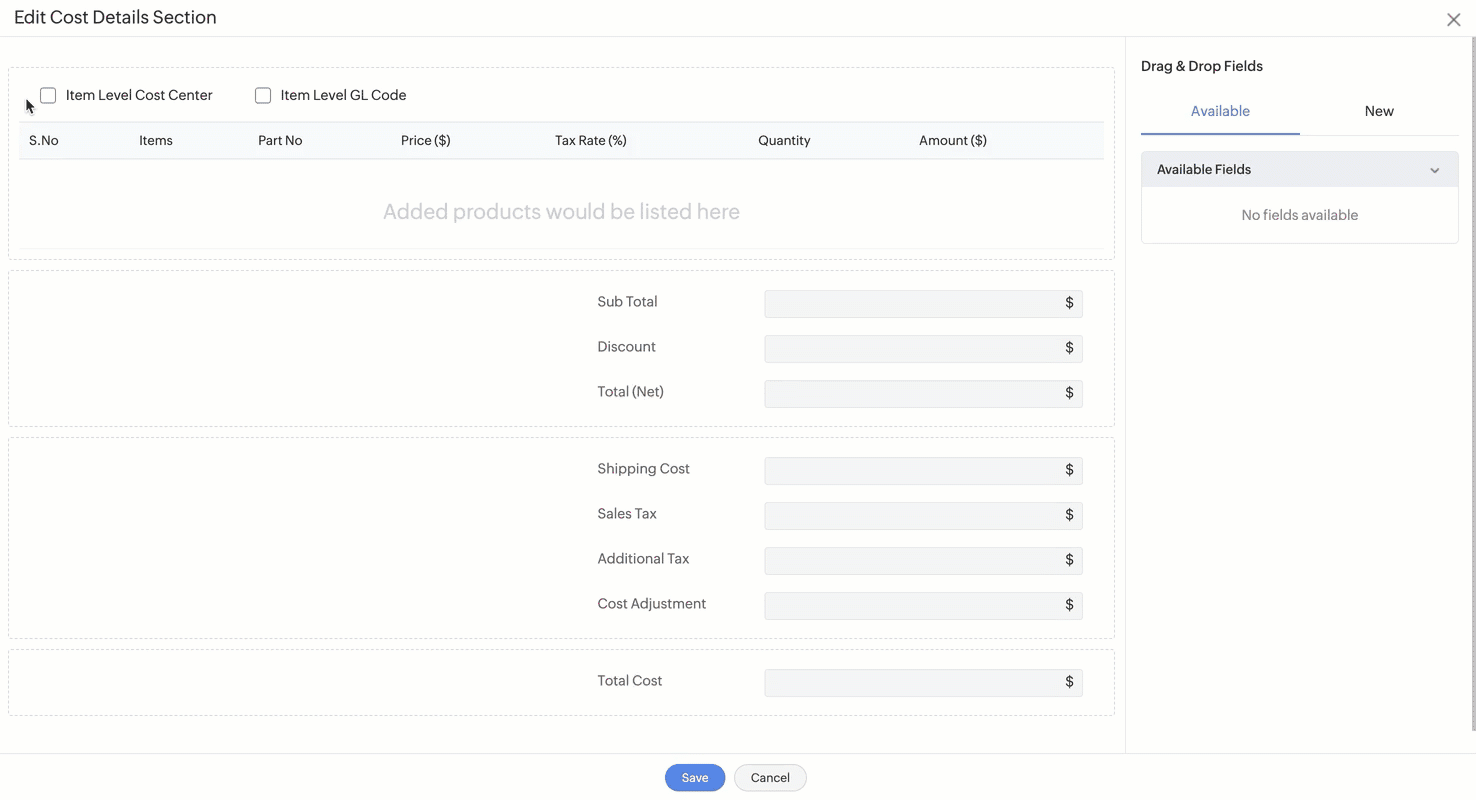
Task: Click the Cancel button
Action: coord(770,778)
